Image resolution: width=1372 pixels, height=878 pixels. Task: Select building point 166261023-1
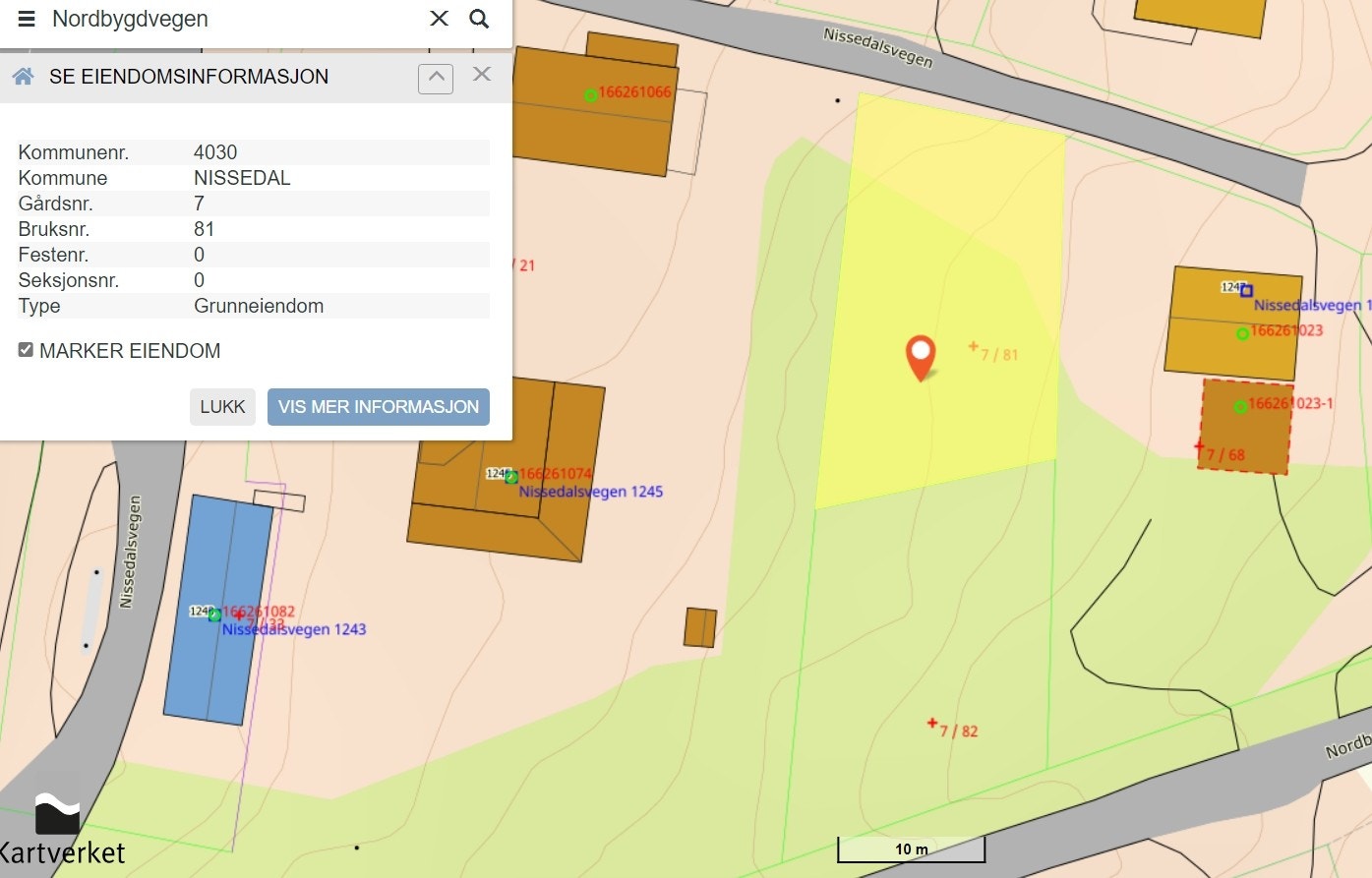1240,406
